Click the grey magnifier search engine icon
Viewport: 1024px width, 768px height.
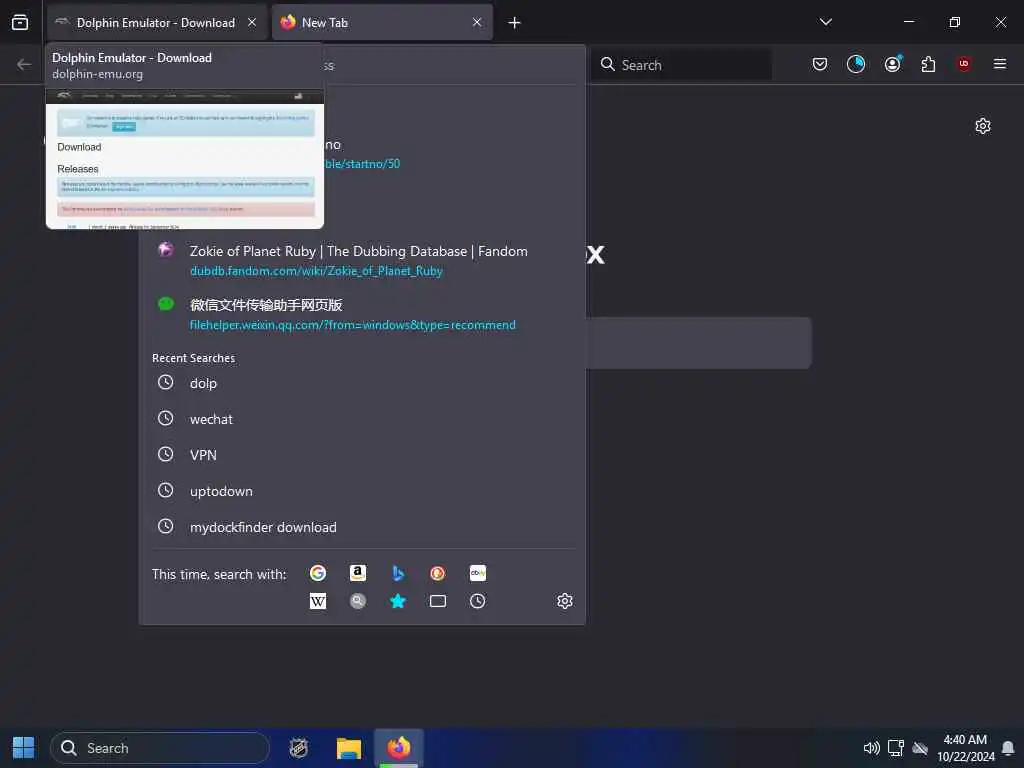point(358,601)
